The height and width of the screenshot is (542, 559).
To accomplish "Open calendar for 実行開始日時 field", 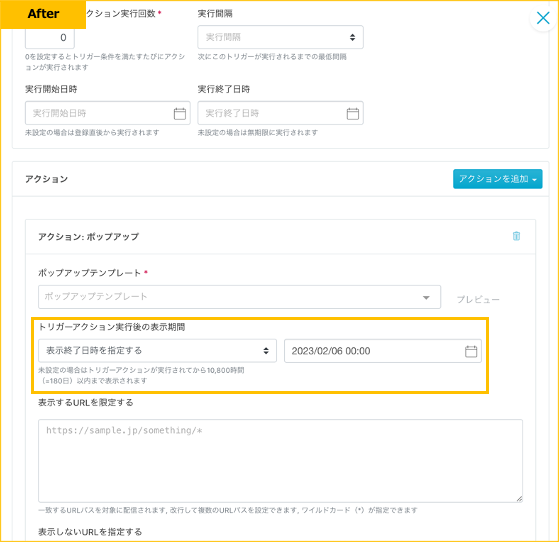I will [x=180, y=113].
